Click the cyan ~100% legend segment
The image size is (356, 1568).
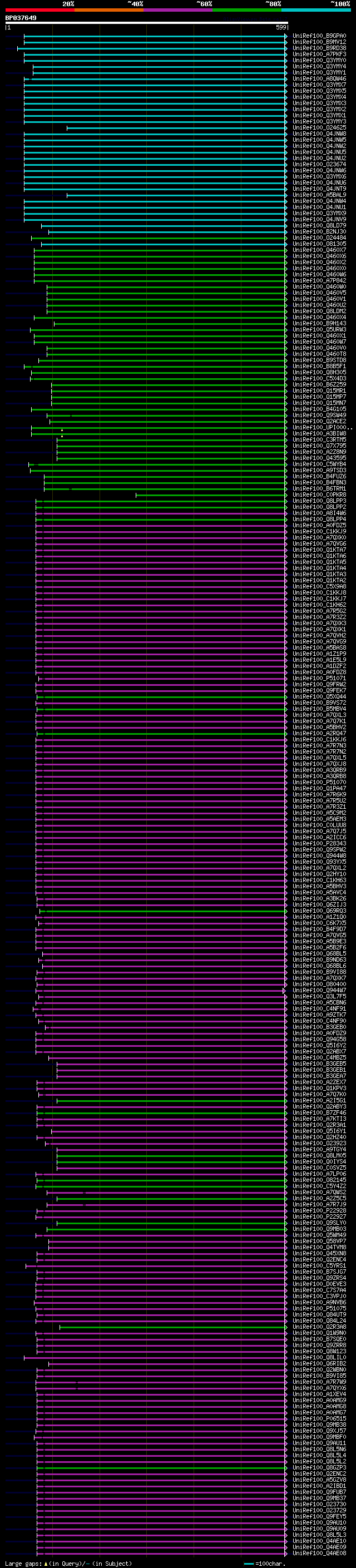316,10
